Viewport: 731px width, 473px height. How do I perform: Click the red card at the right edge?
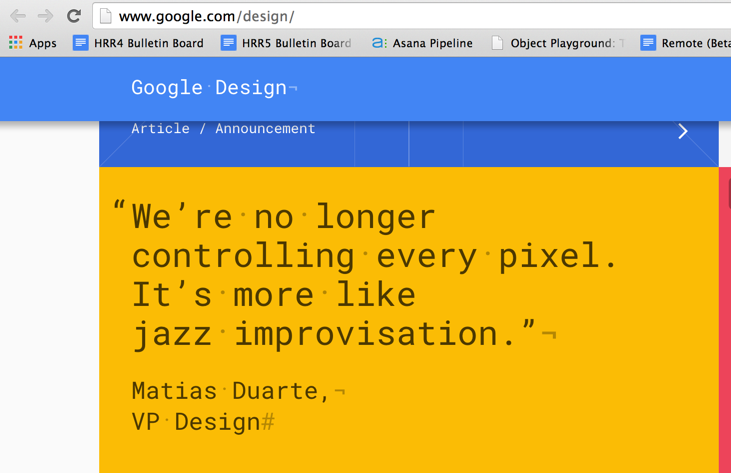click(x=725, y=320)
